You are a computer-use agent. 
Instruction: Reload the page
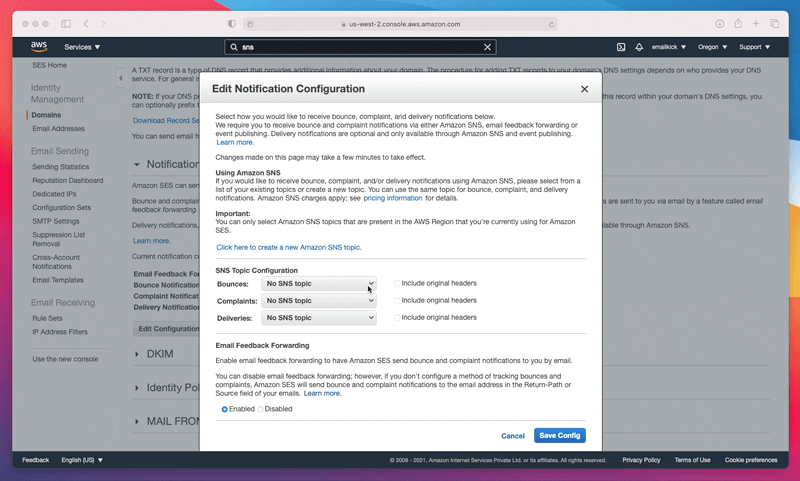551,24
